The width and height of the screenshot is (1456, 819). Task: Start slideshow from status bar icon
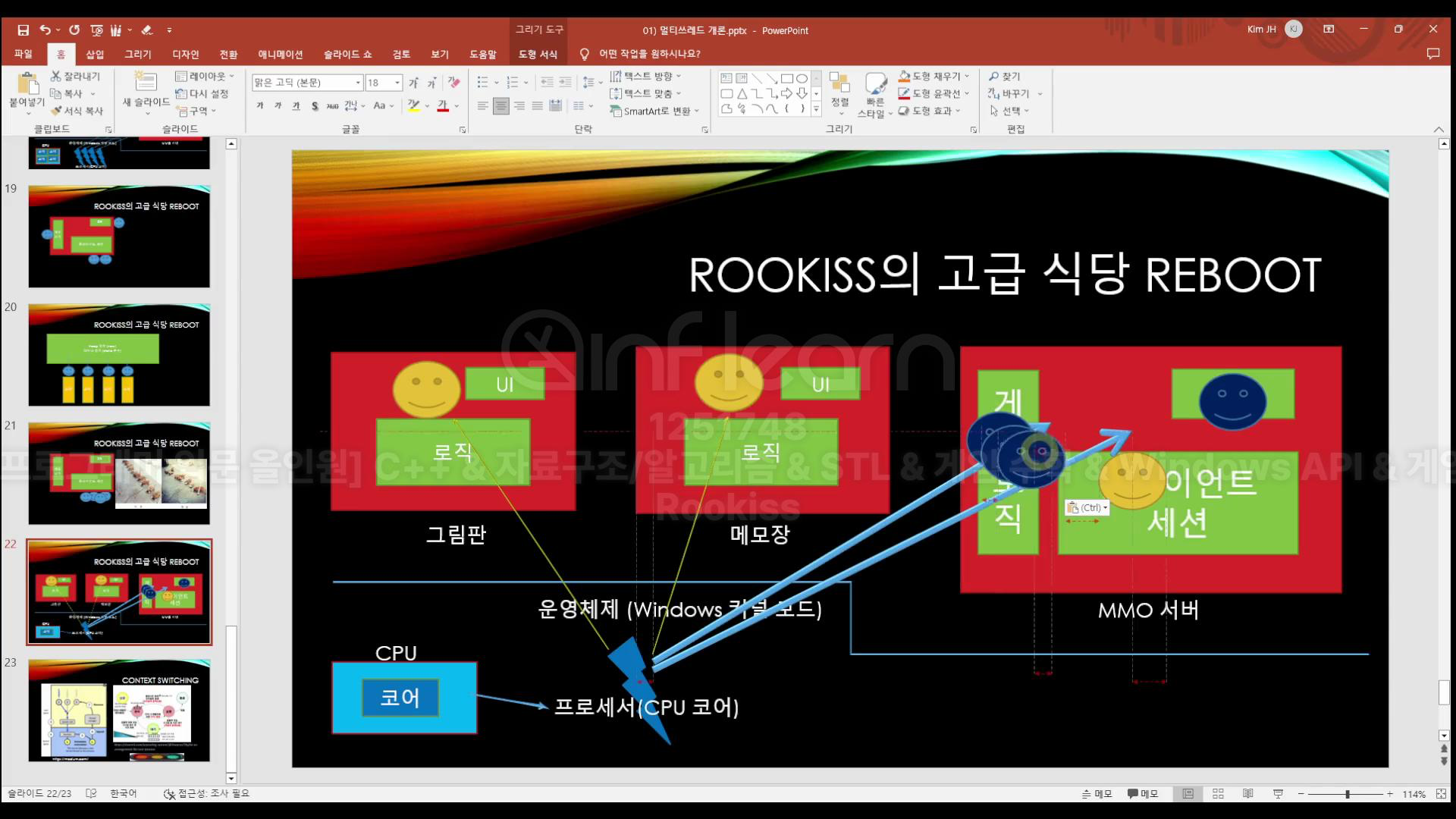tap(1278, 793)
